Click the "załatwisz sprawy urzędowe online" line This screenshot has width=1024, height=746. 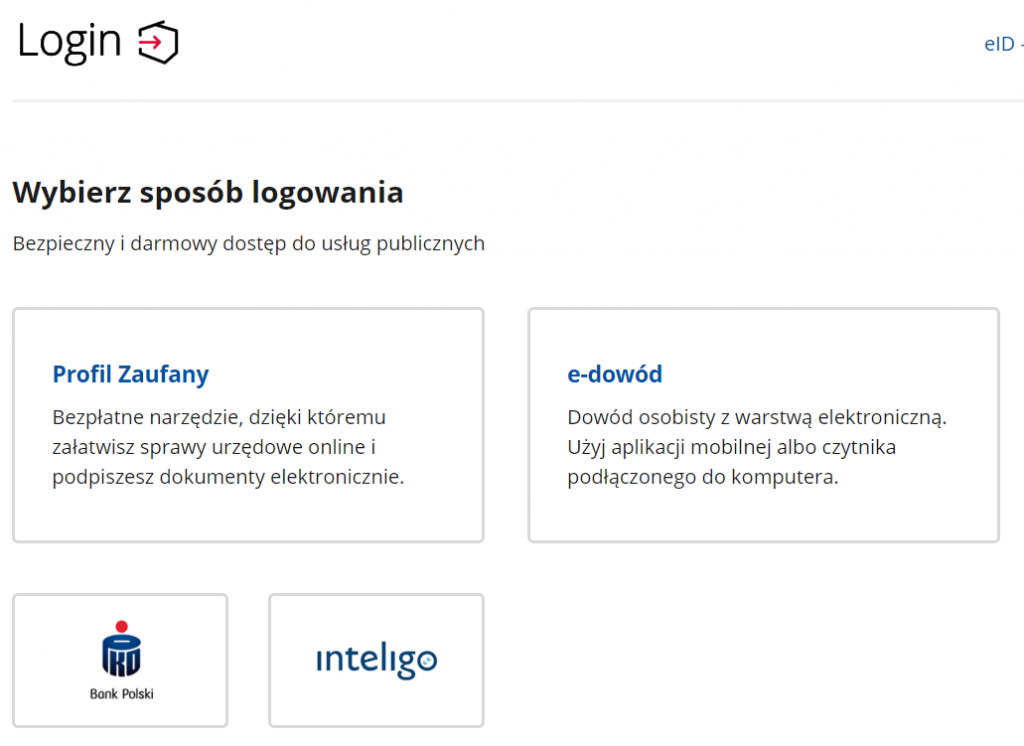pos(213,447)
